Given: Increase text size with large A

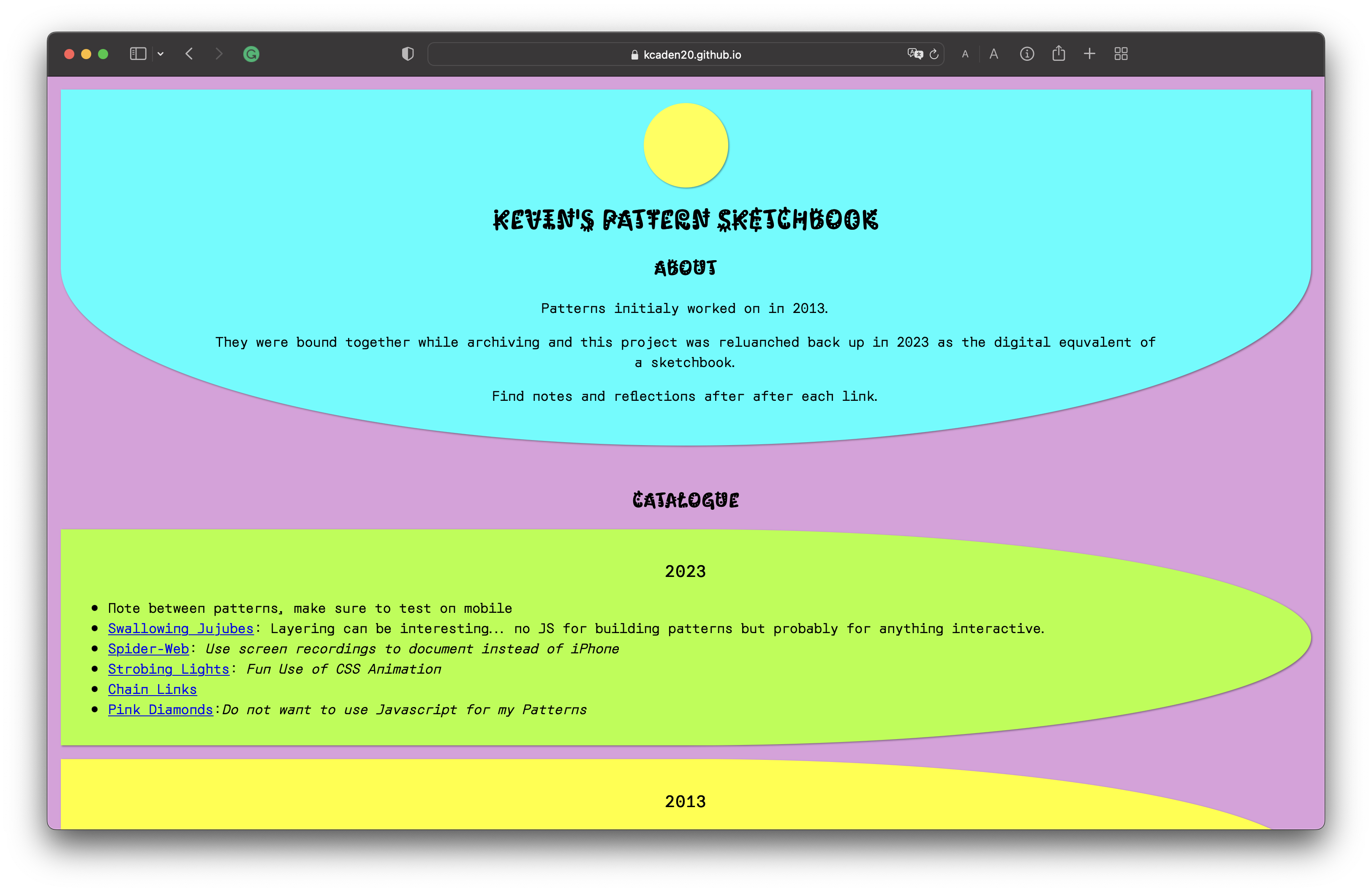Looking at the screenshot, I should tap(994, 54).
